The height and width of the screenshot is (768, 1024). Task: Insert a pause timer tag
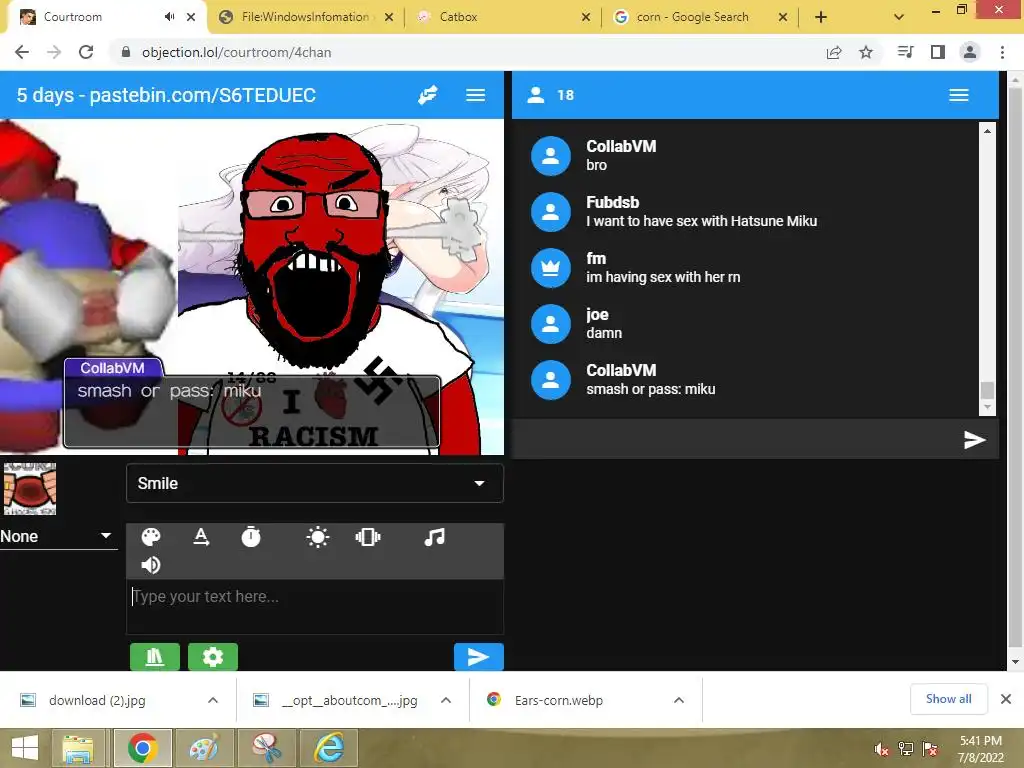251,537
